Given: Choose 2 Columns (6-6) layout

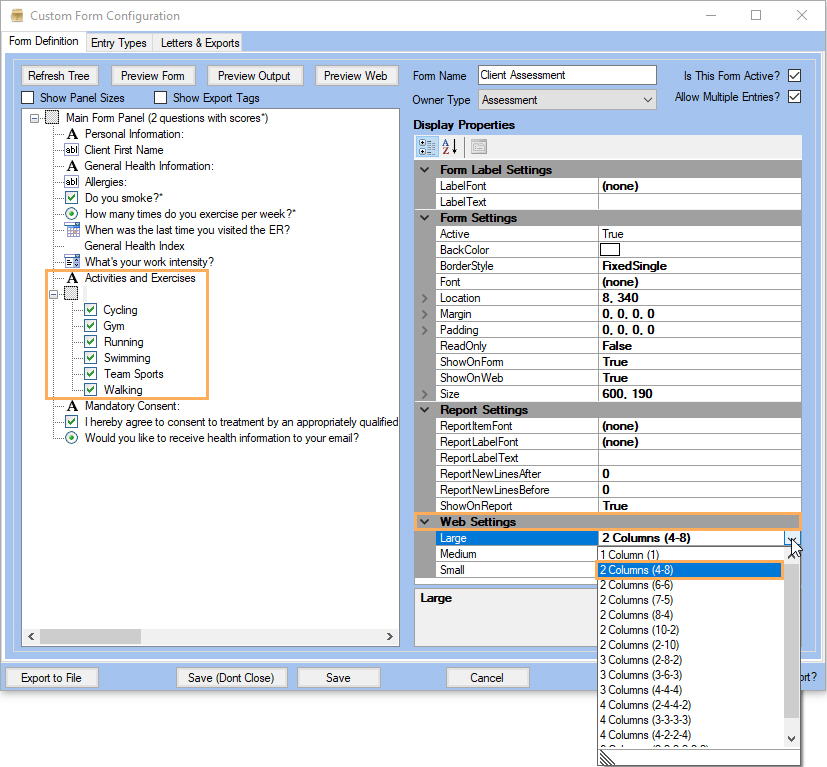Looking at the screenshot, I should pyautogui.click(x=690, y=585).
